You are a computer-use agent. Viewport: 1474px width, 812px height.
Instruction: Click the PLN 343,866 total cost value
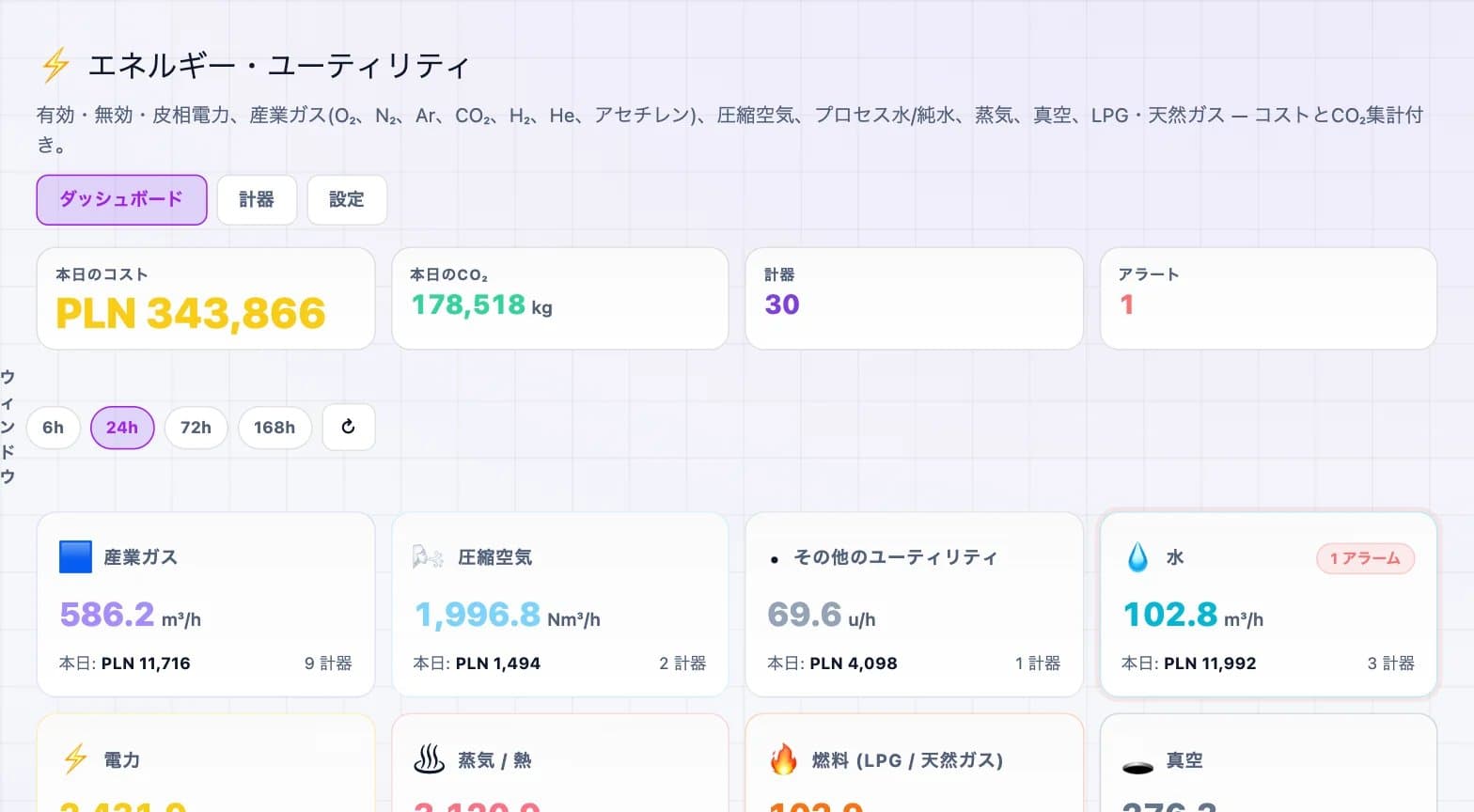pos(191,313)
